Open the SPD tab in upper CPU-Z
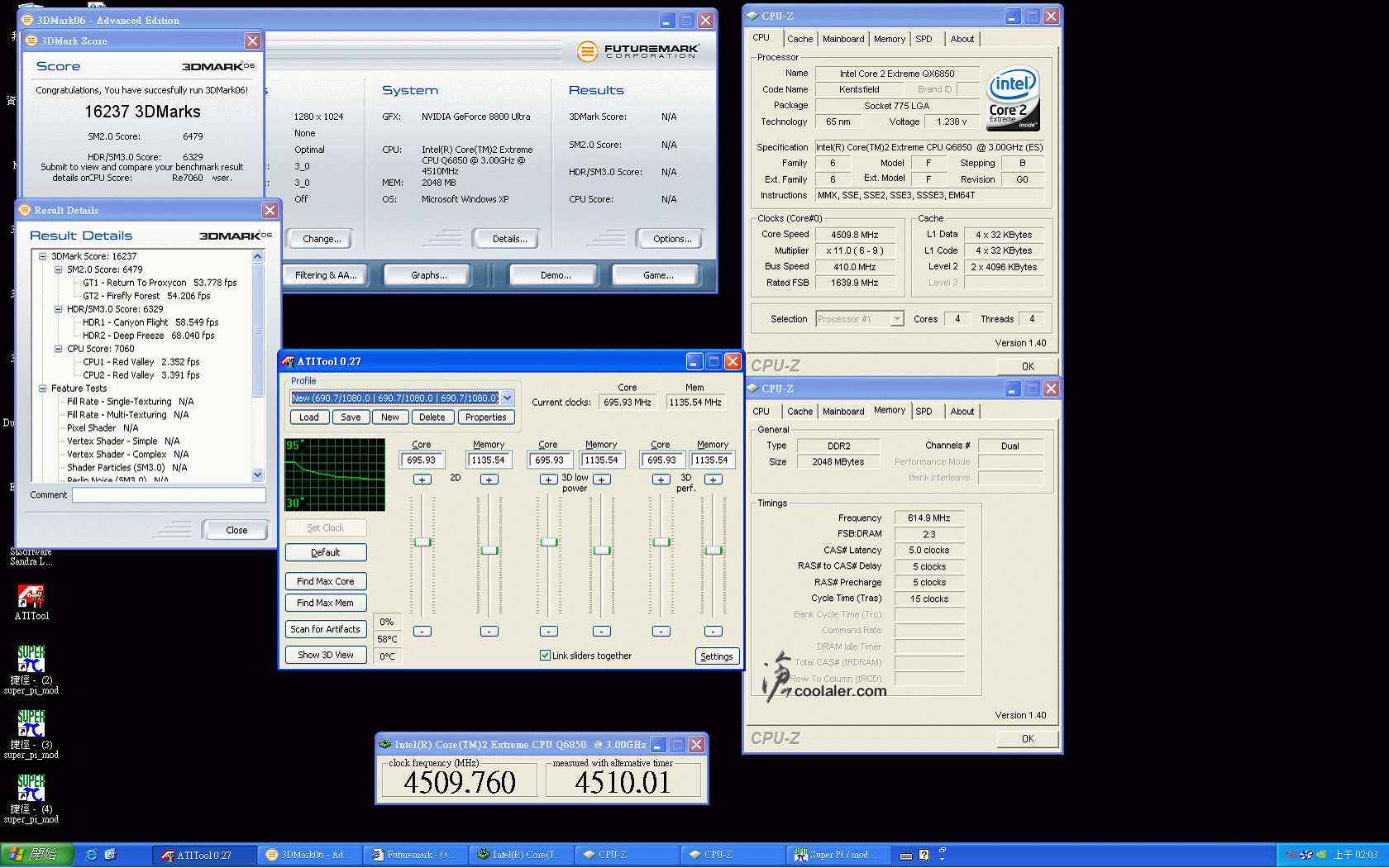Image resolution: width=1389 pixels, height=868 pixels. point(924,39)
